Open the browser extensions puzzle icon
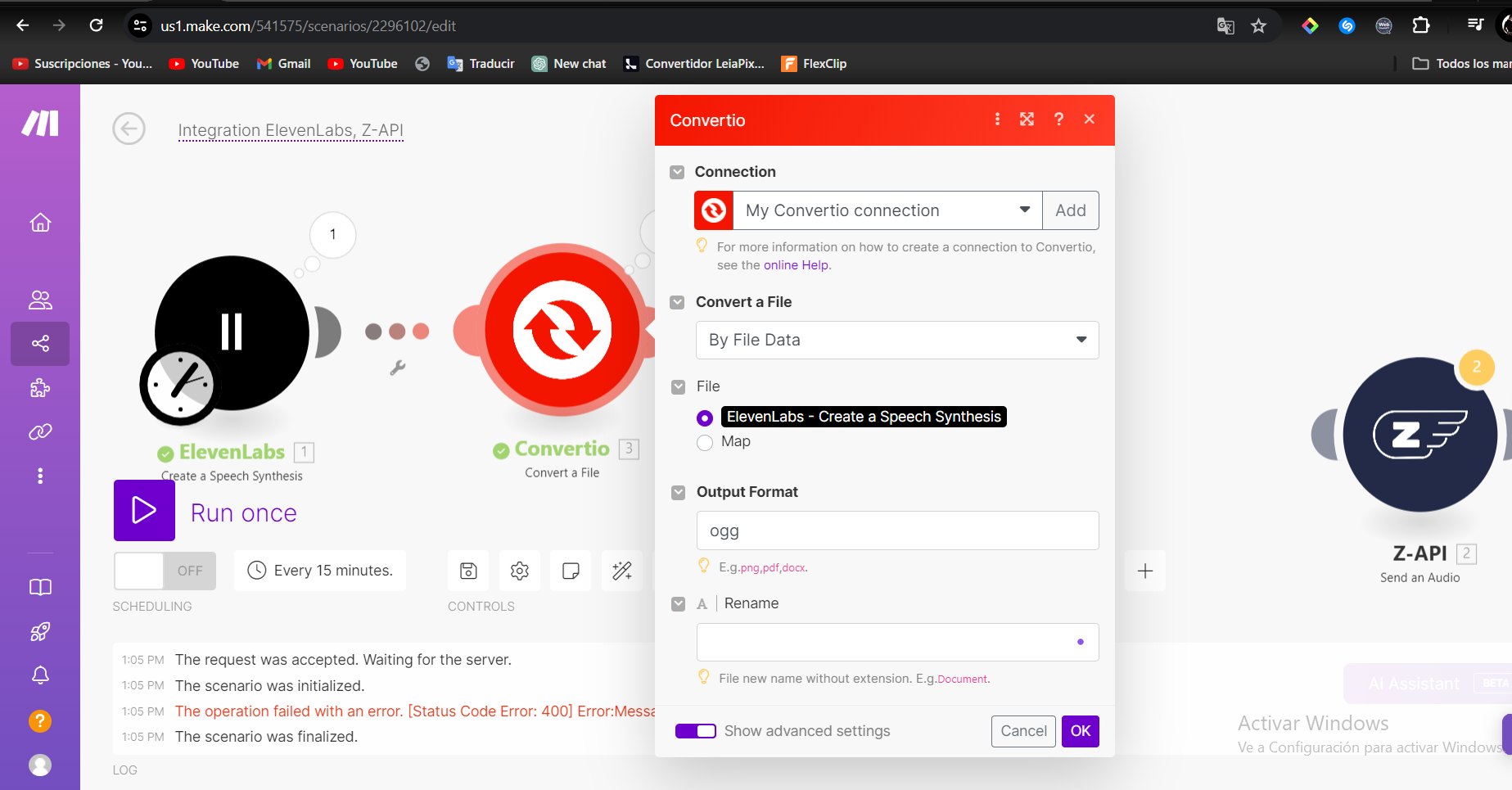 tap(1421, 26)
